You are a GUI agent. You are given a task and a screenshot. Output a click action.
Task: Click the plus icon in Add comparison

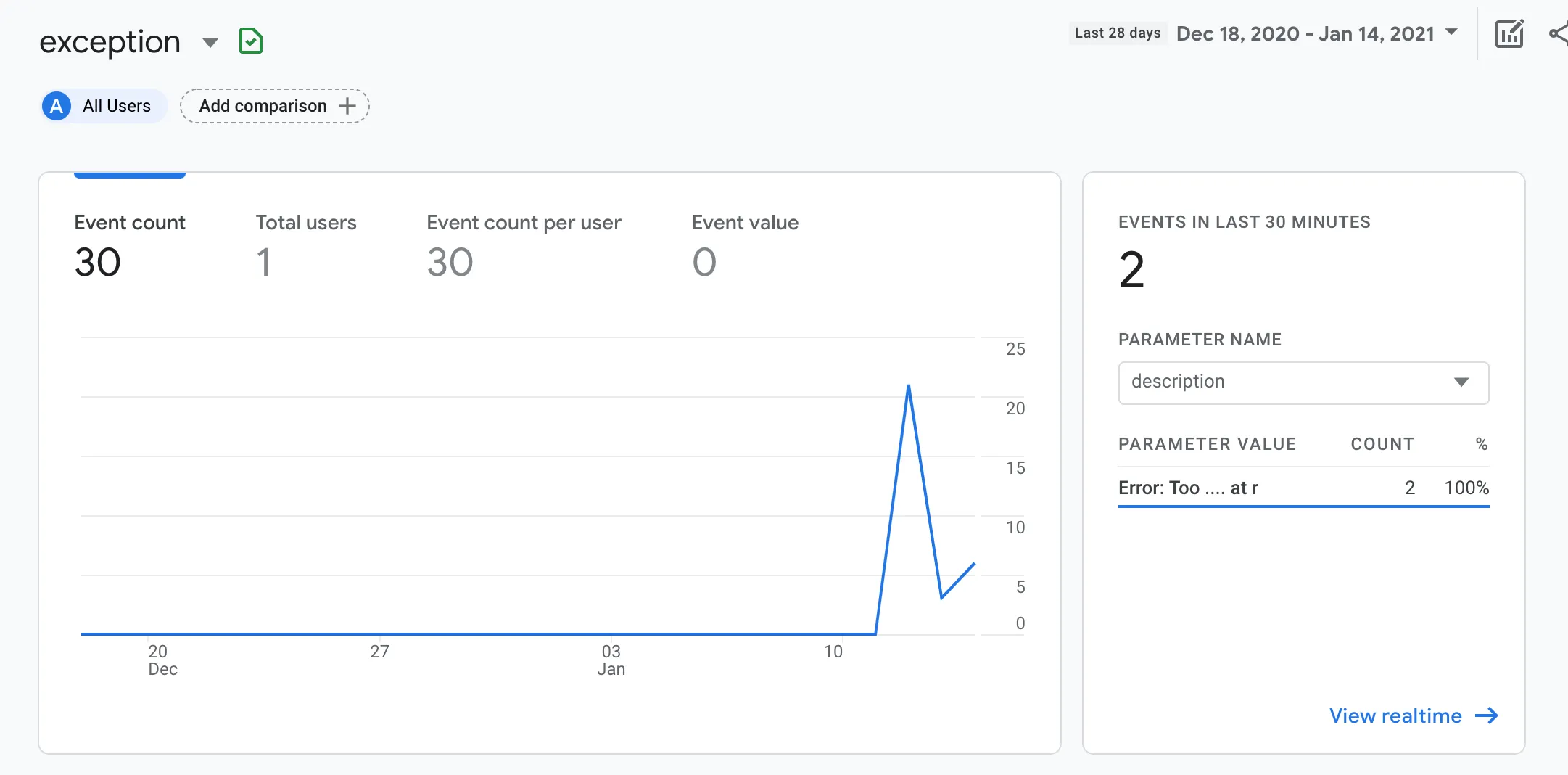[x=348, y=106]
